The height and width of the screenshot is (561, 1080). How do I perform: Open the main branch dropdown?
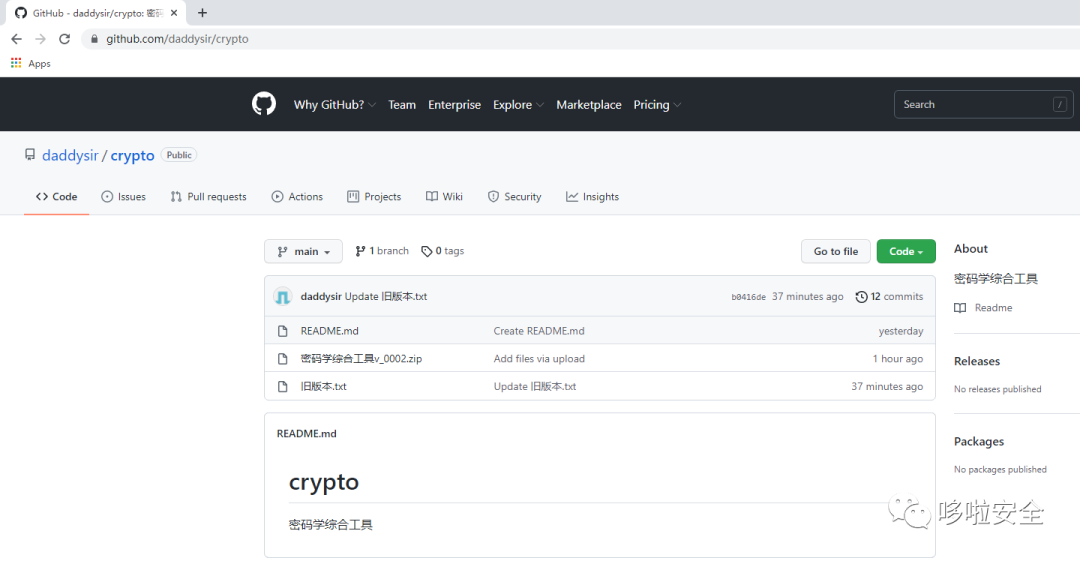point(303,252)
